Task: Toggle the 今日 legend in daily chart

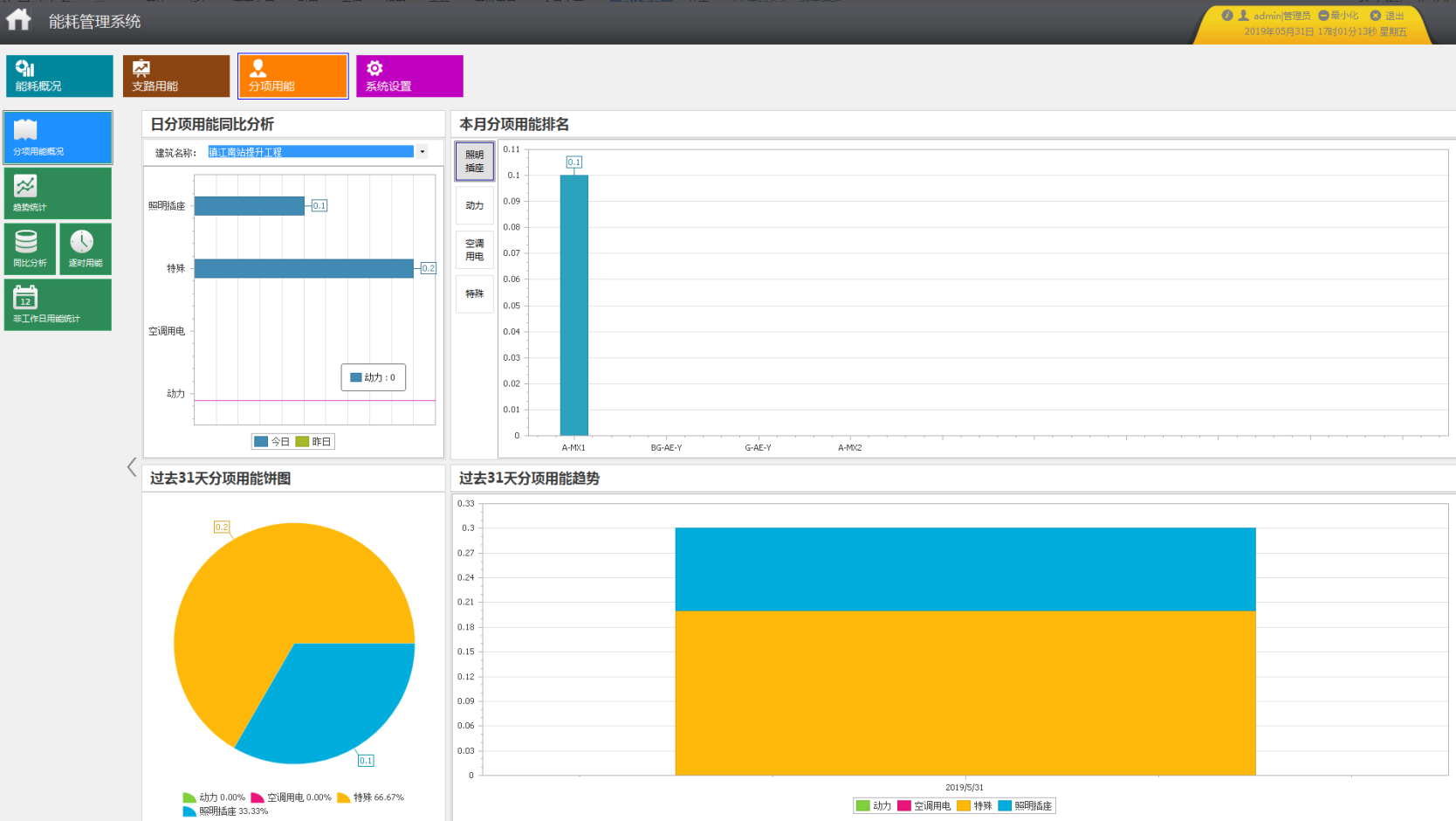Action: (271, 442)
